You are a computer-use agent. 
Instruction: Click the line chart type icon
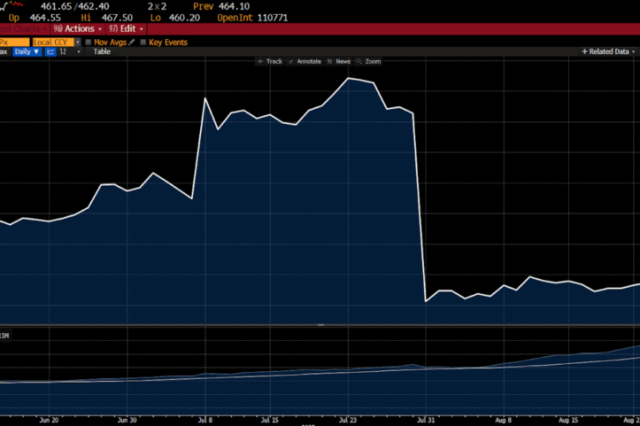tap(51, 51)
